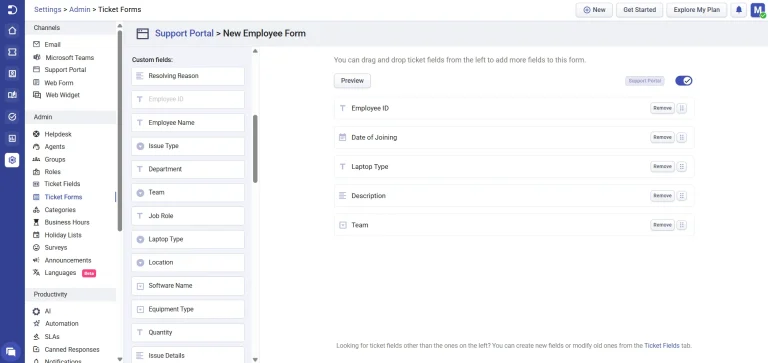Click the Software Name field icon
This screenshot has width=768, height=363.
point(140,286)
